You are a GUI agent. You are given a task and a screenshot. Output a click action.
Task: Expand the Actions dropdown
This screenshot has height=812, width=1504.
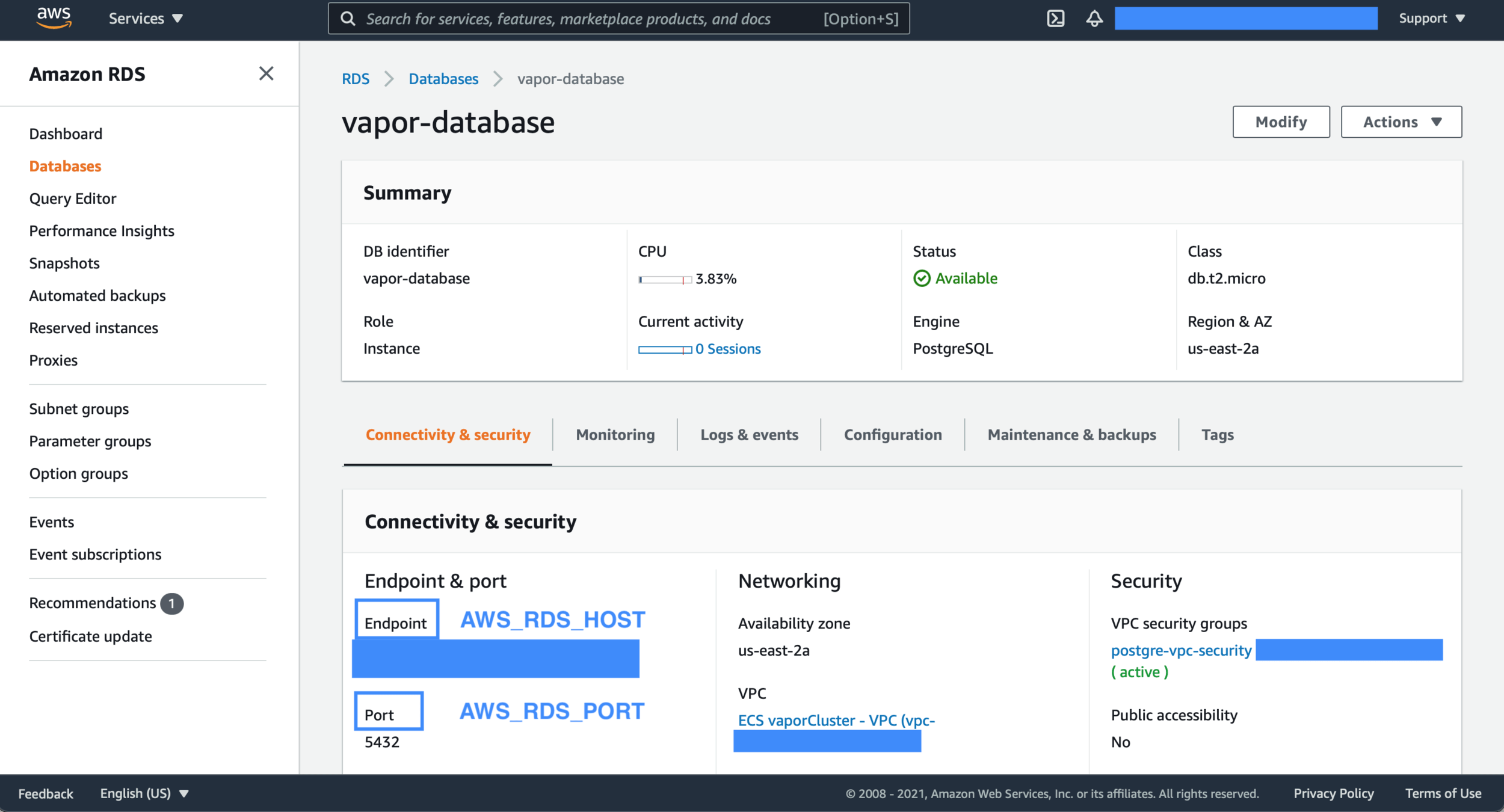point(1401,121)
